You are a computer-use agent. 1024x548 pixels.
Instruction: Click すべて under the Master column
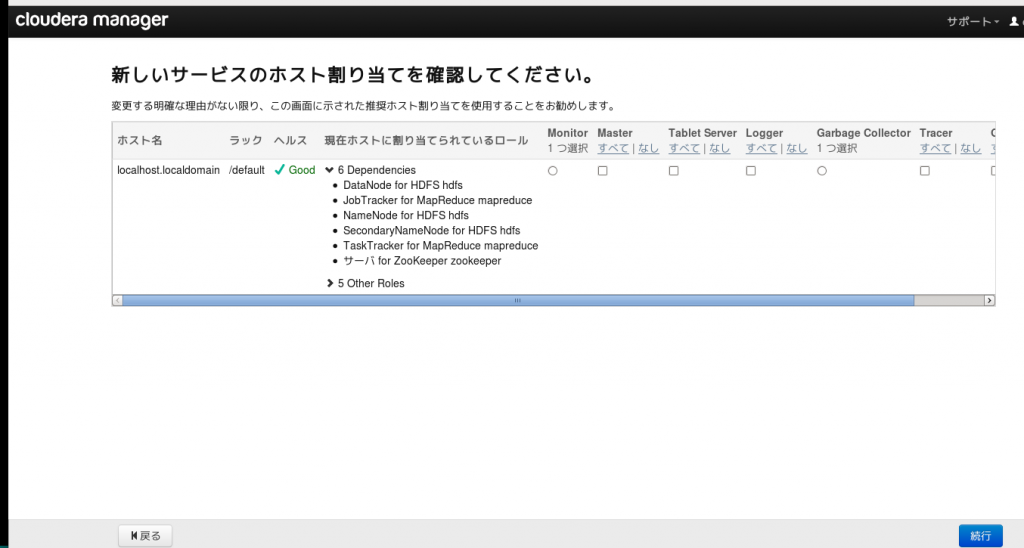click(613, 148)
